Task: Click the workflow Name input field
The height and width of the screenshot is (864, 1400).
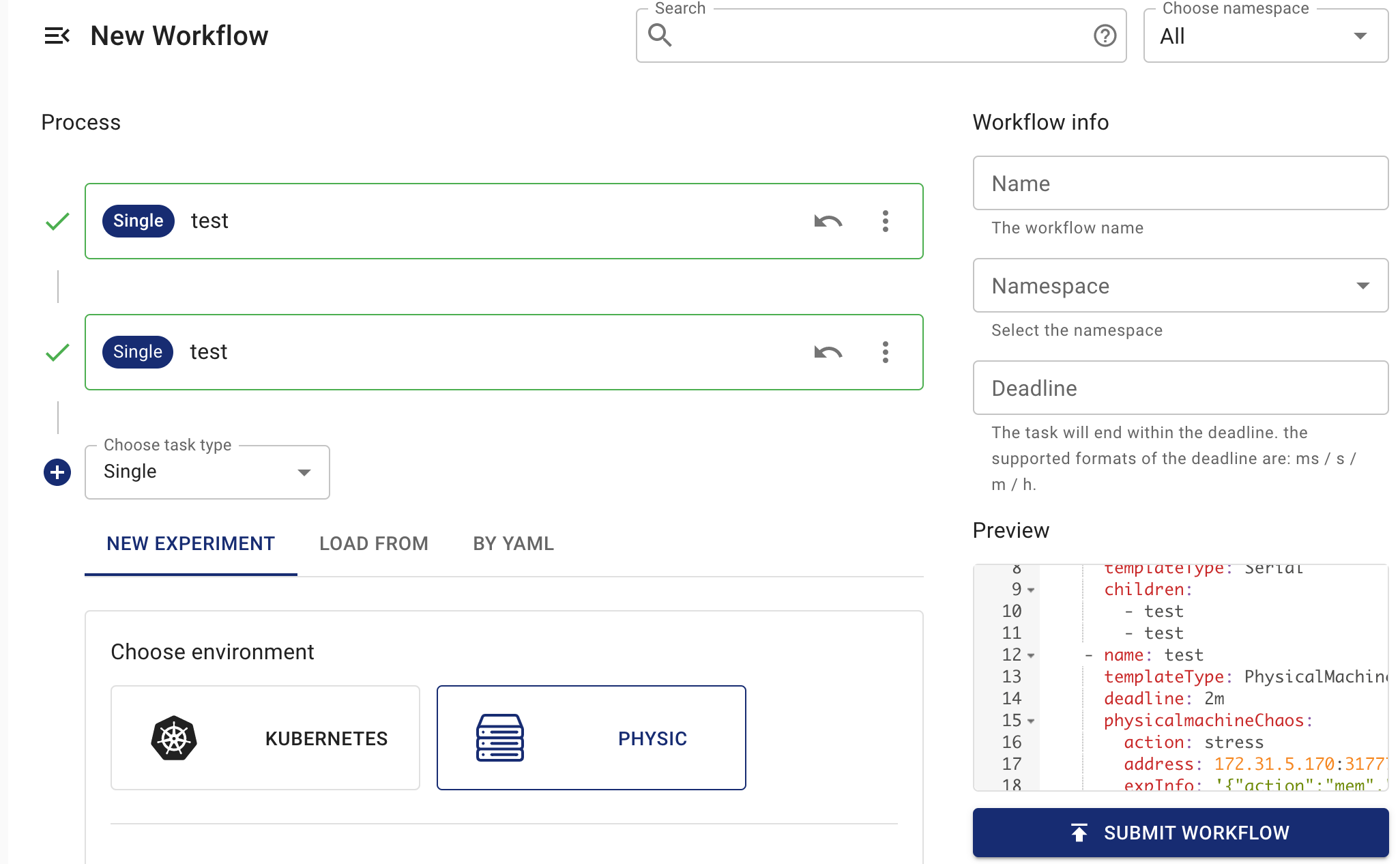Action: pyautogui.click(x=1180, y=184)
